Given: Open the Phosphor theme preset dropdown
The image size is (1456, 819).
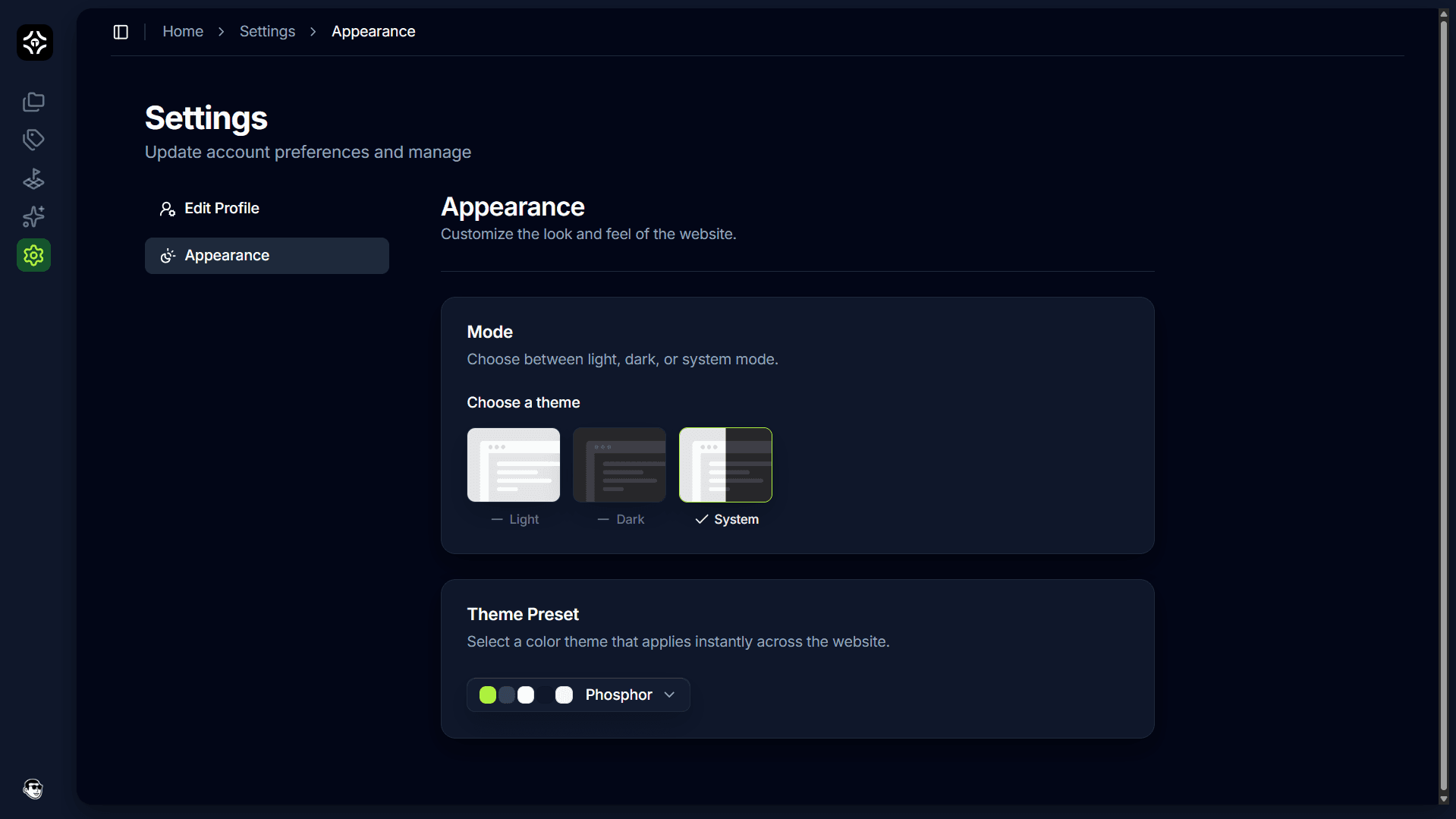Looking at the screenshot, I should (578, 695).
